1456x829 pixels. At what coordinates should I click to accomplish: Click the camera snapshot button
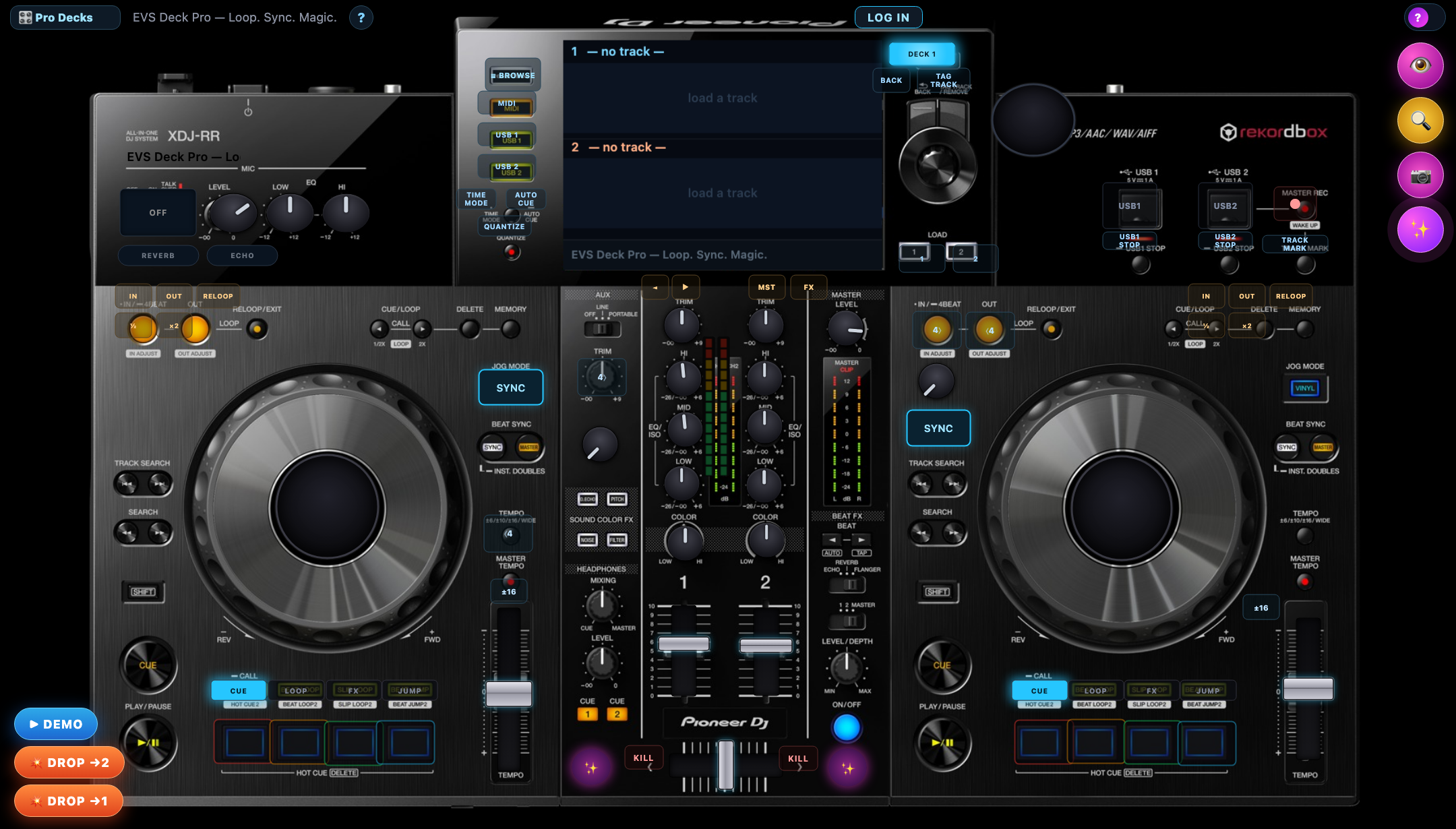pyautogui.click(x=1420, y=175)
